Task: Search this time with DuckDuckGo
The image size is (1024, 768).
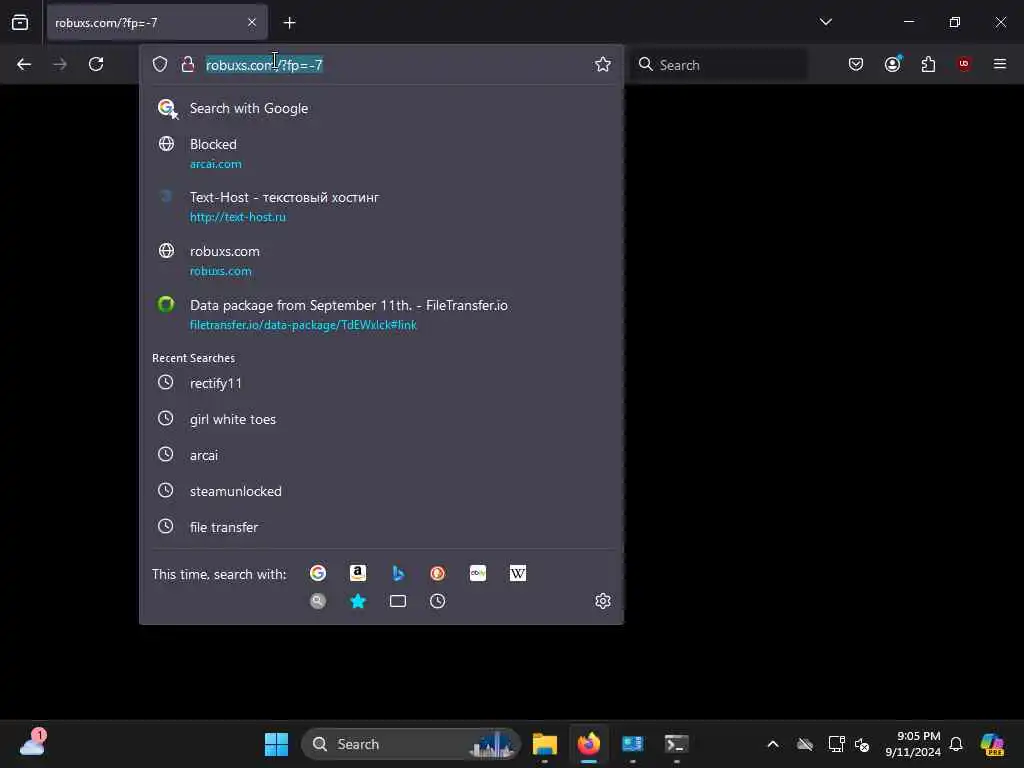Action: (438, 573)
